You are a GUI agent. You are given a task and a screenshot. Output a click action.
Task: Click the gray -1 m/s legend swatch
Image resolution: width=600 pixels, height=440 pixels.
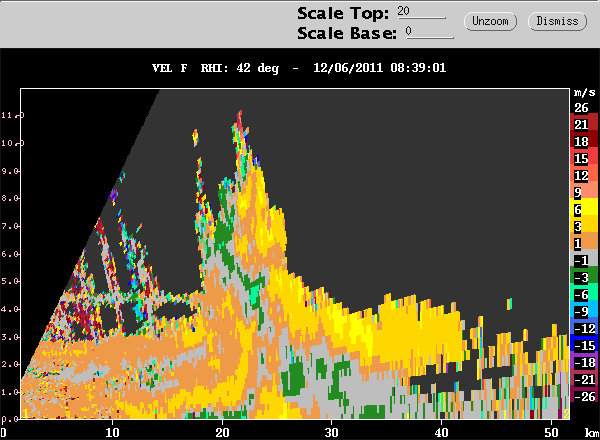(580, 260)
